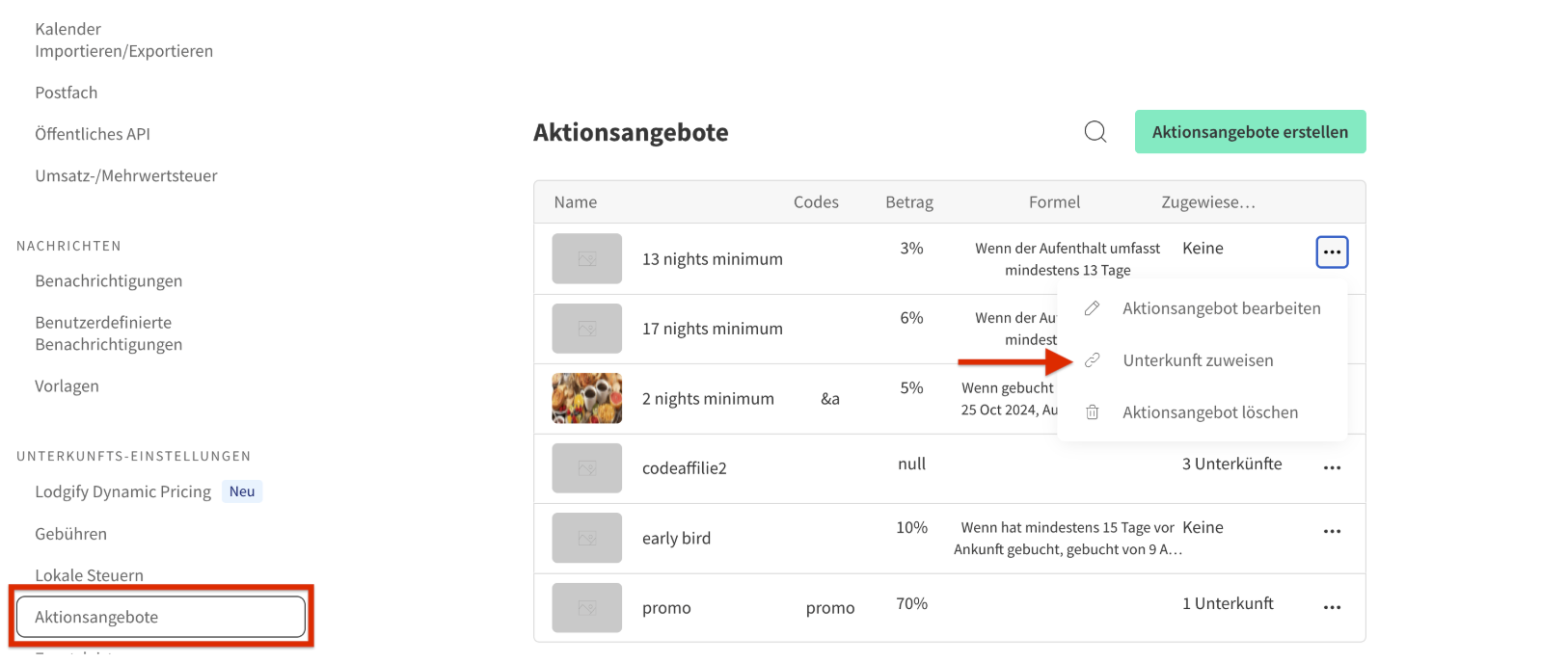Open the three-dot menu for codeaffilie2

point(1332,467)
